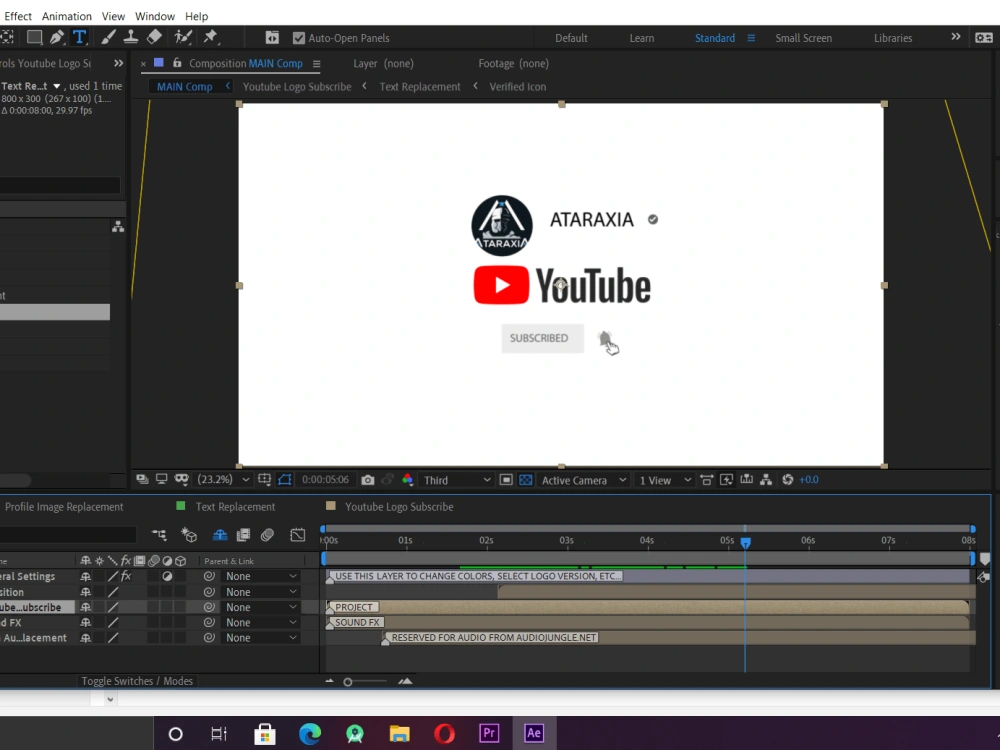Select the Roto Brush tool
This screenshot has width=1000, height=750.
[x=183, y=37]
